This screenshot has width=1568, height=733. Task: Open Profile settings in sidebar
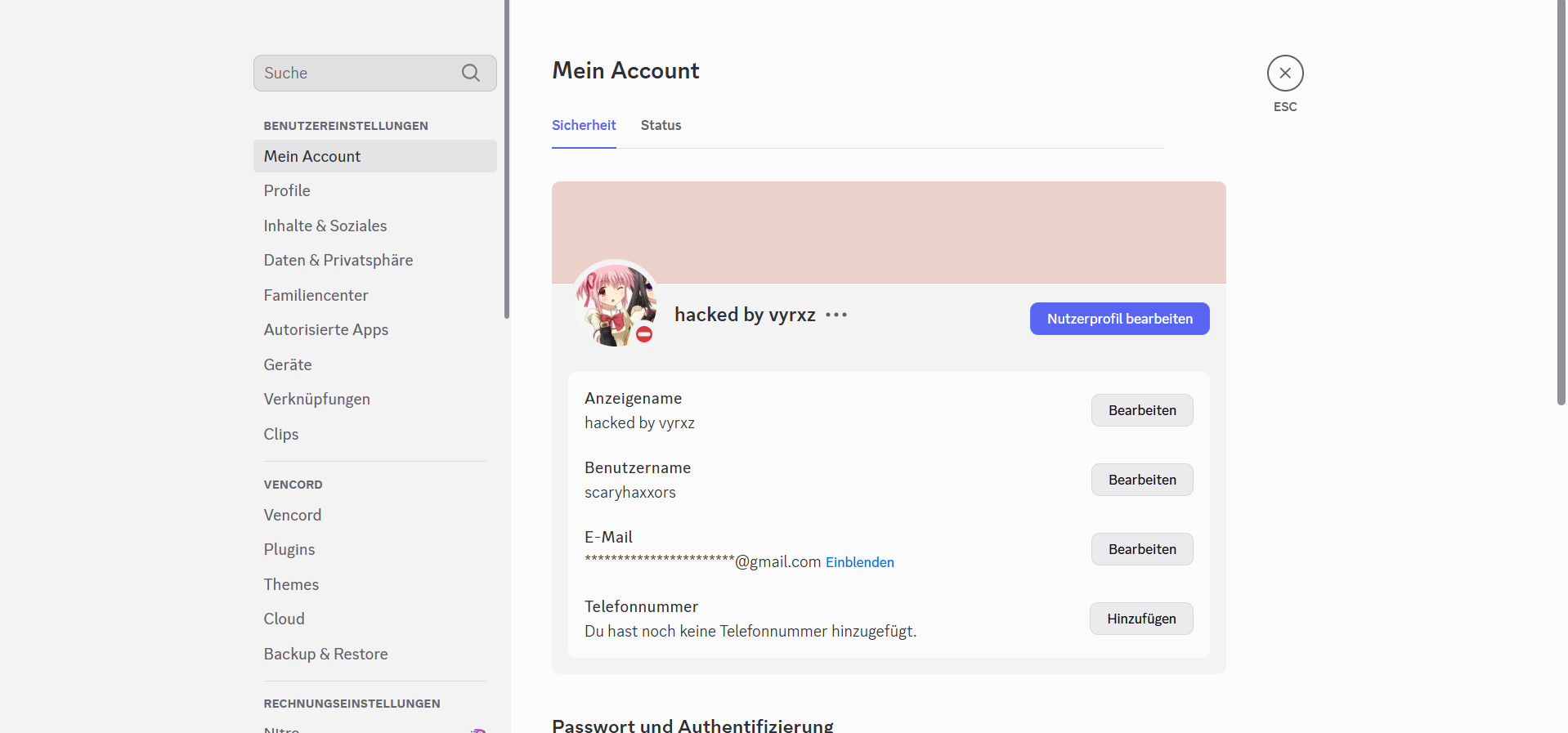(x=287, y=190)
